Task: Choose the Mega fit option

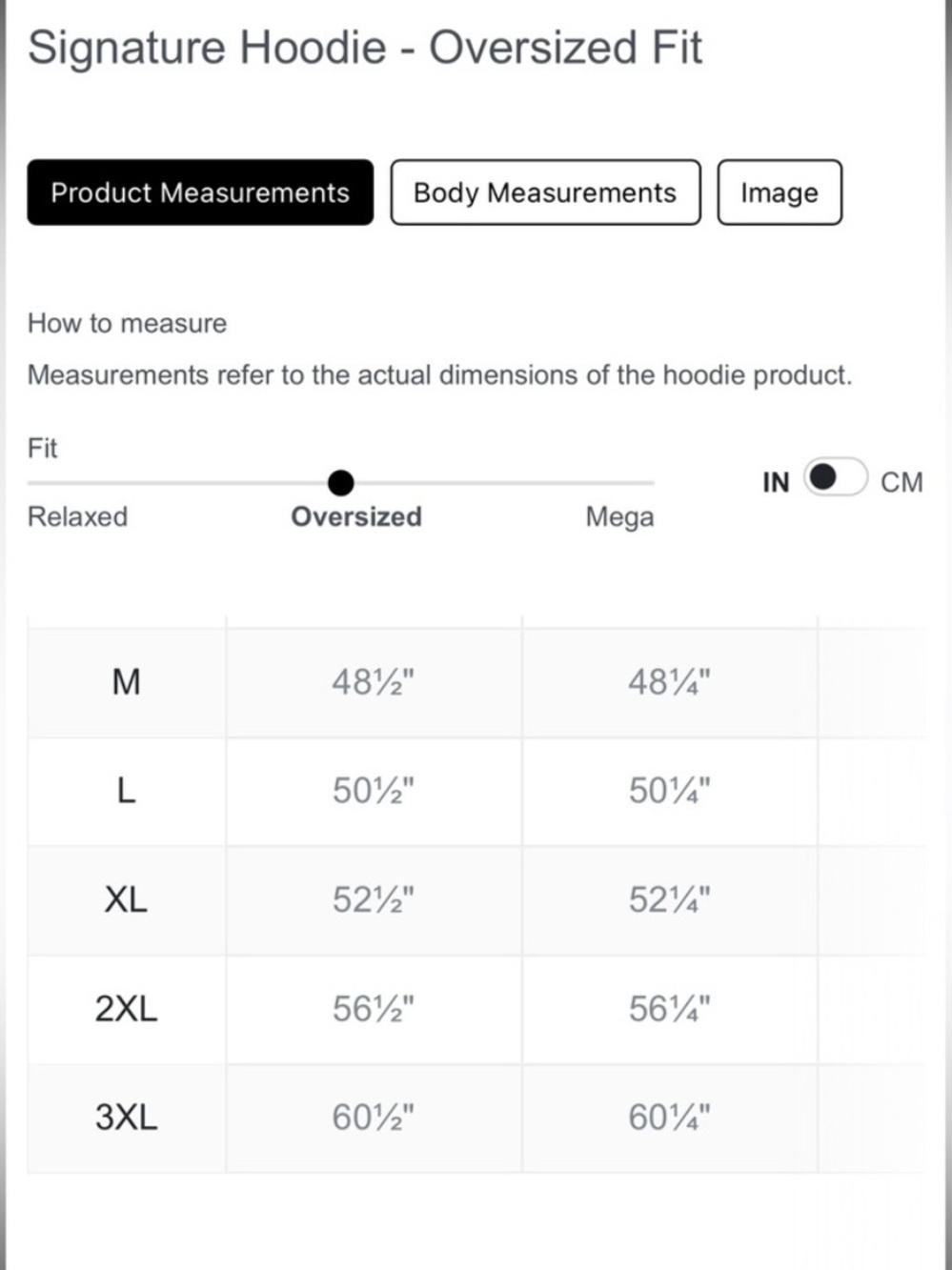Action: 619,517
